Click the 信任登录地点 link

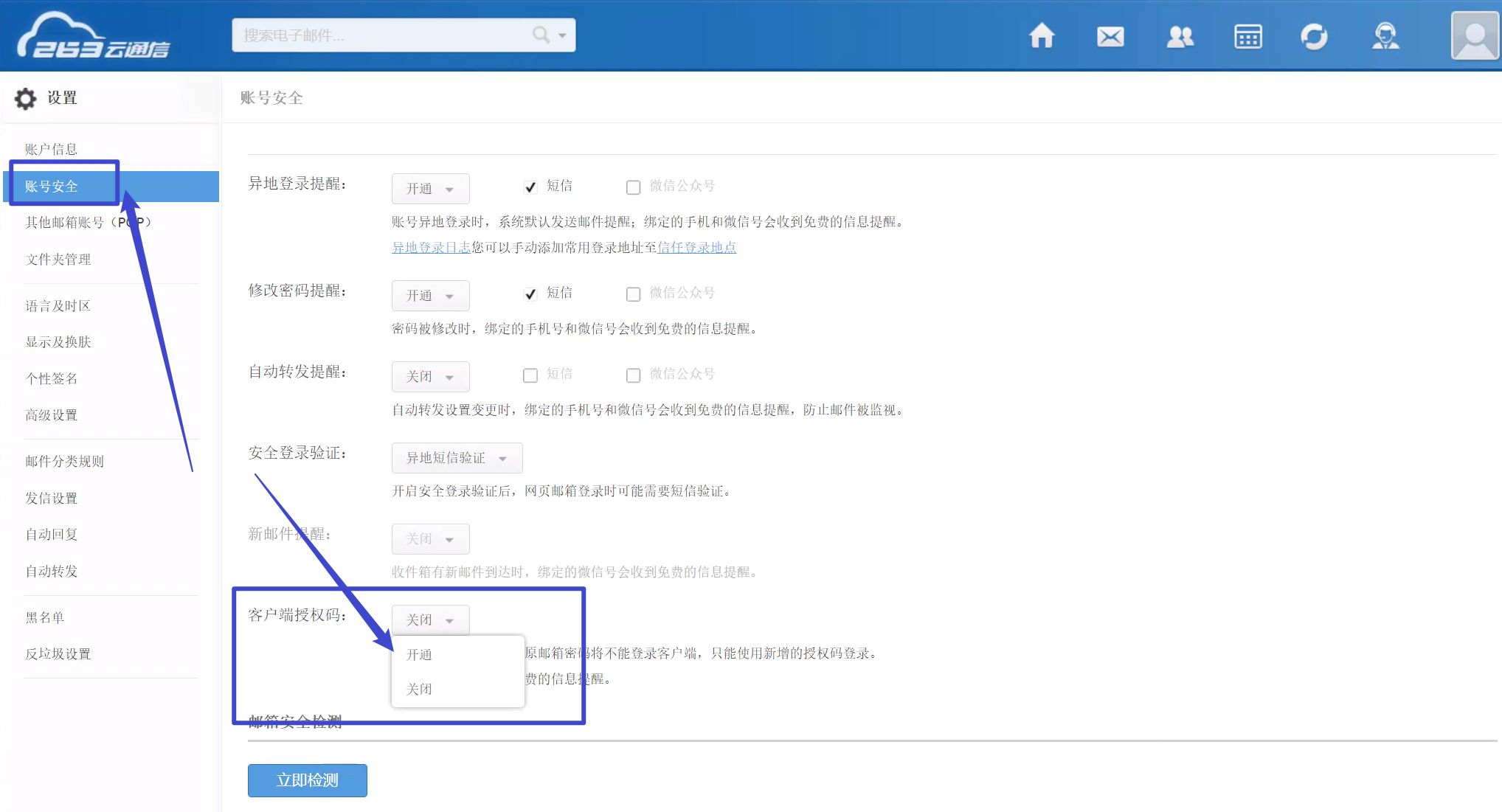click(696, 248)
